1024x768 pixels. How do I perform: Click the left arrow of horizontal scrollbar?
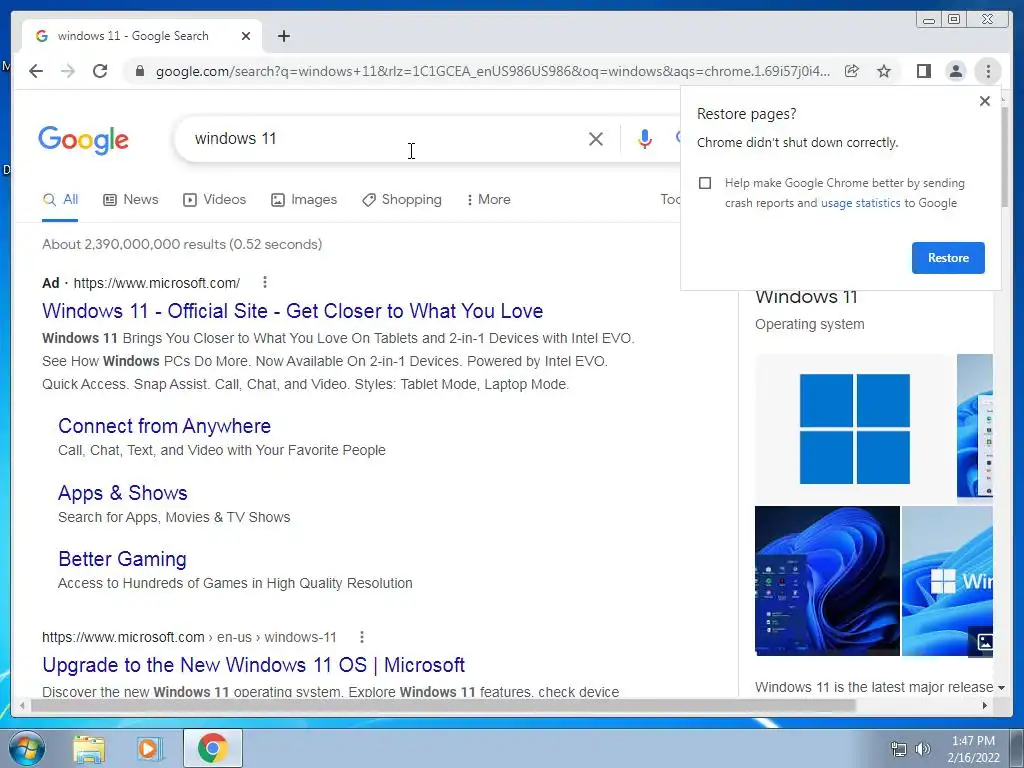(x=22, y=705)
